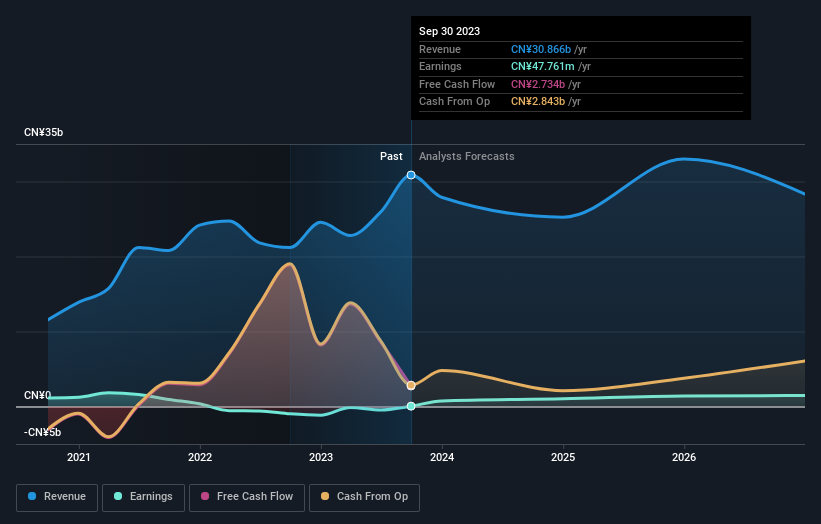821x524 pixels.
Task: Click the 2021 x-axis label
Action: pos(79,457)
